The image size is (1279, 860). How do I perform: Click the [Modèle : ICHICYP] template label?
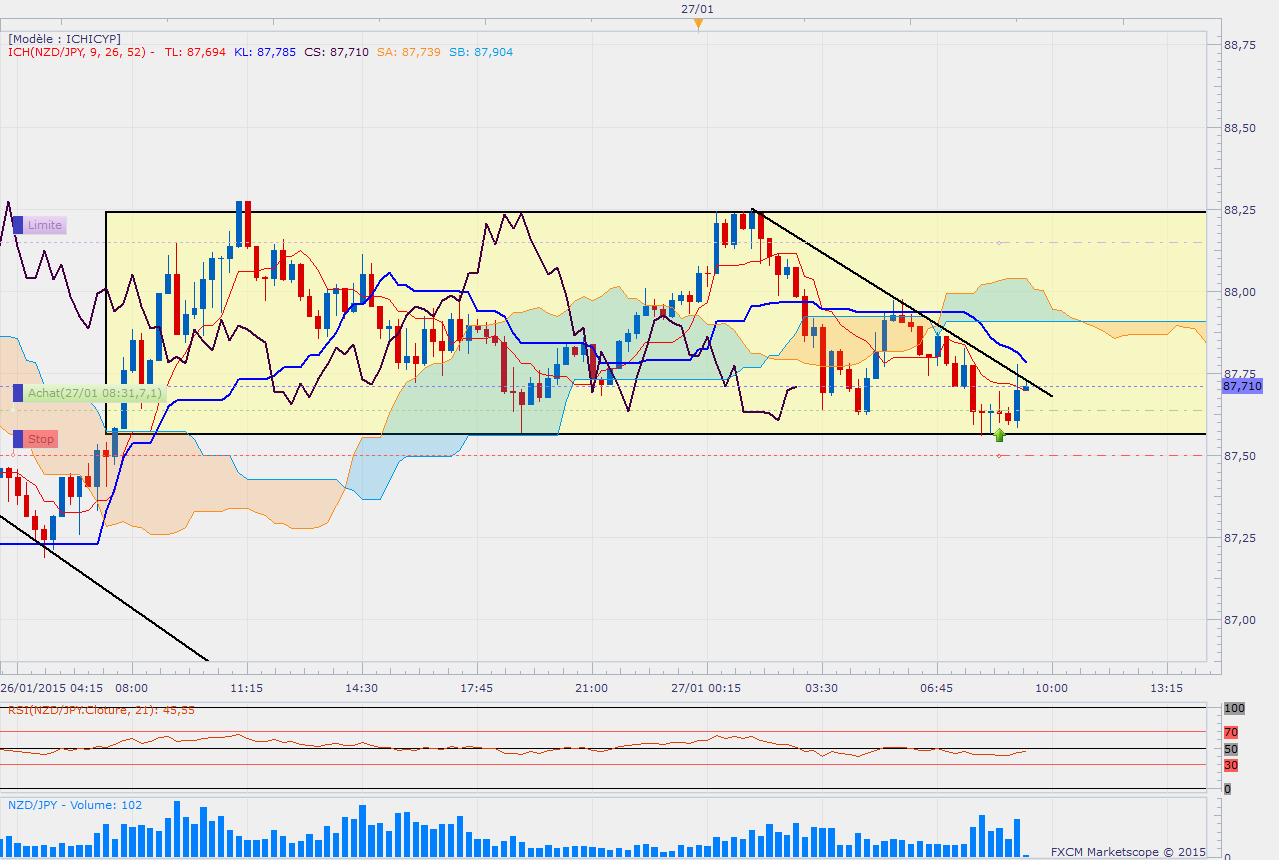(64, 38)
